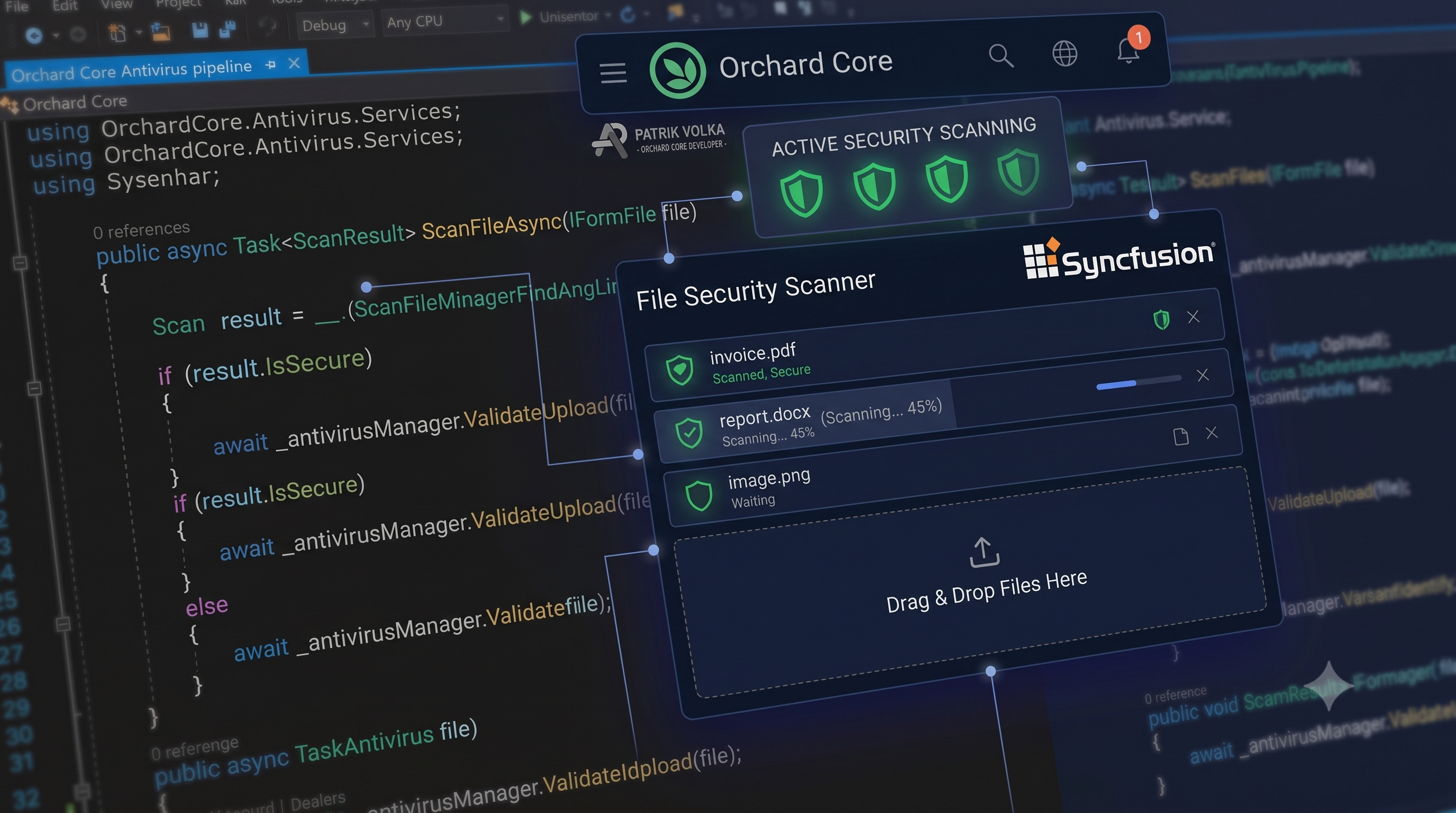Click the small shield icon in scanner header
1456x813 pixels.
tap(1161, 320)
